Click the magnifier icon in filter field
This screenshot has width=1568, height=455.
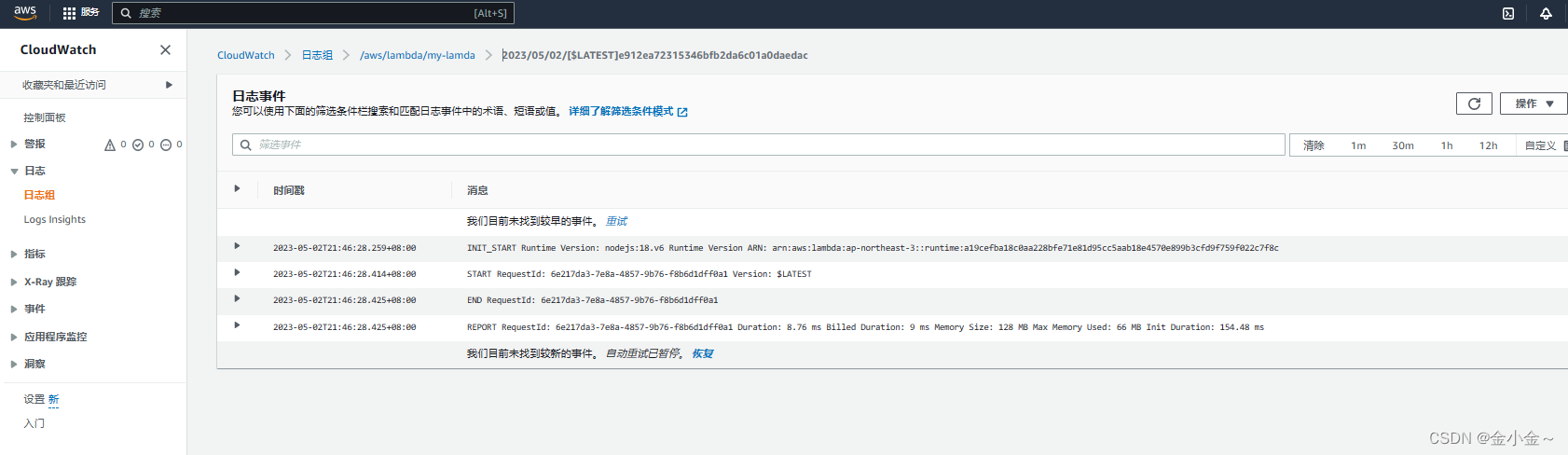click(246, 145)
